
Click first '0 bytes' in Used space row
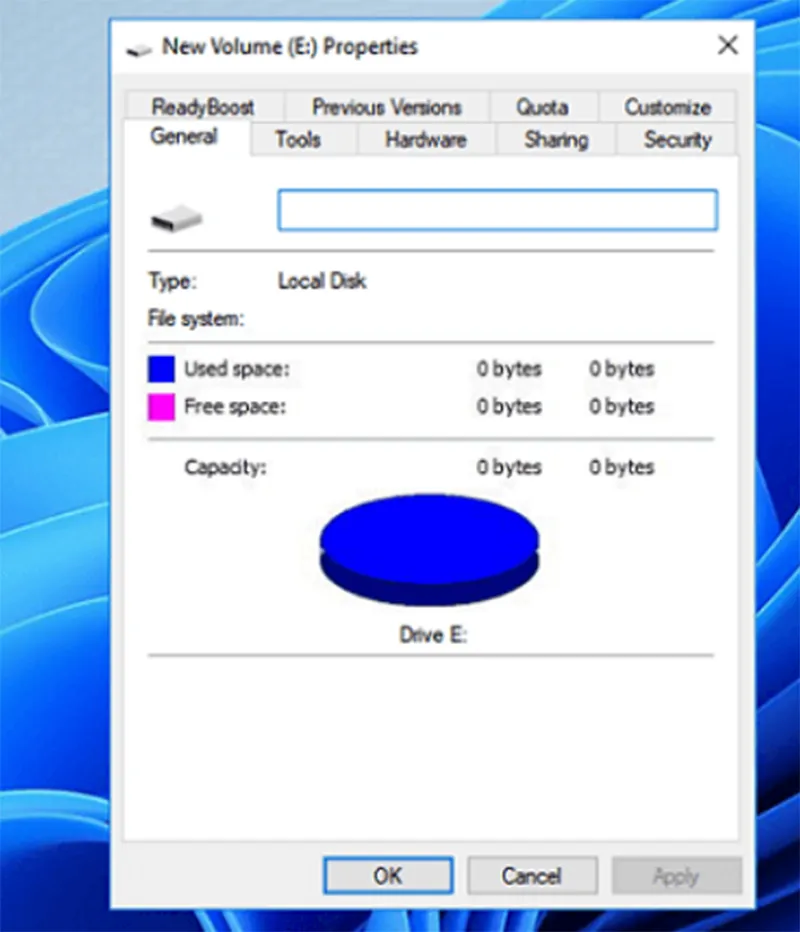point(509,369)
